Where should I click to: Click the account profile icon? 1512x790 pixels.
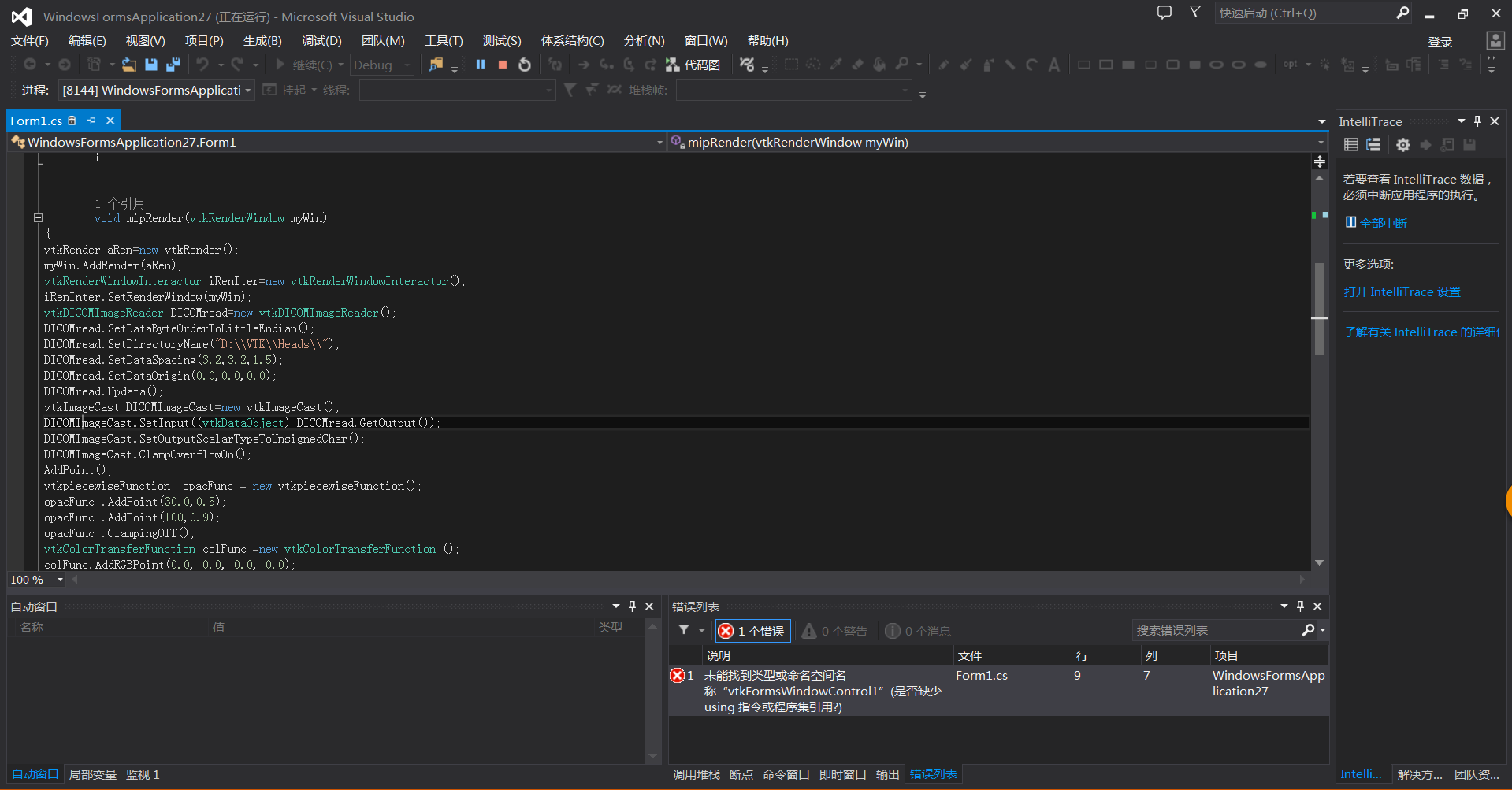pyautogui.click(x=1495, y=41)
